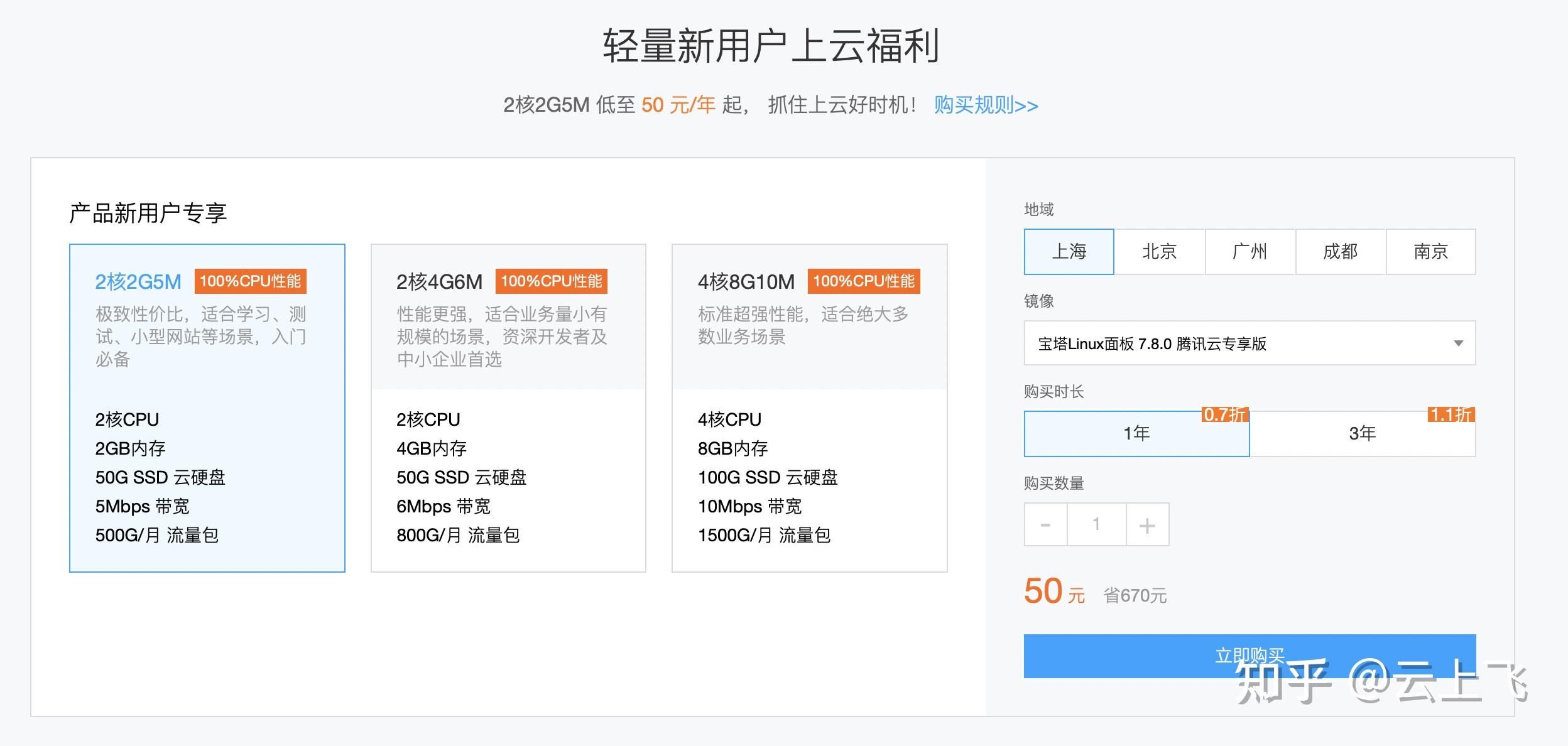
Task: Select 3年 purchase duration
Action: tap(1362, 434)
